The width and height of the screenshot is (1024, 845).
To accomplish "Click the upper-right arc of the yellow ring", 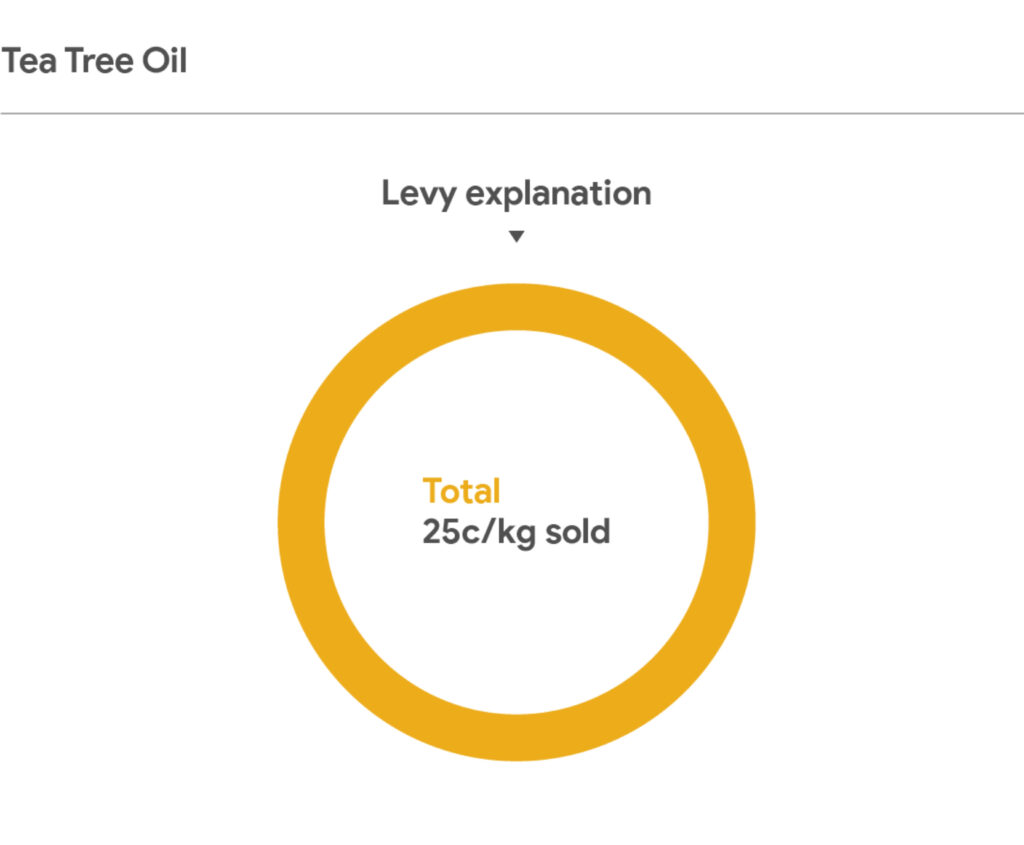I will pos(668,370).
